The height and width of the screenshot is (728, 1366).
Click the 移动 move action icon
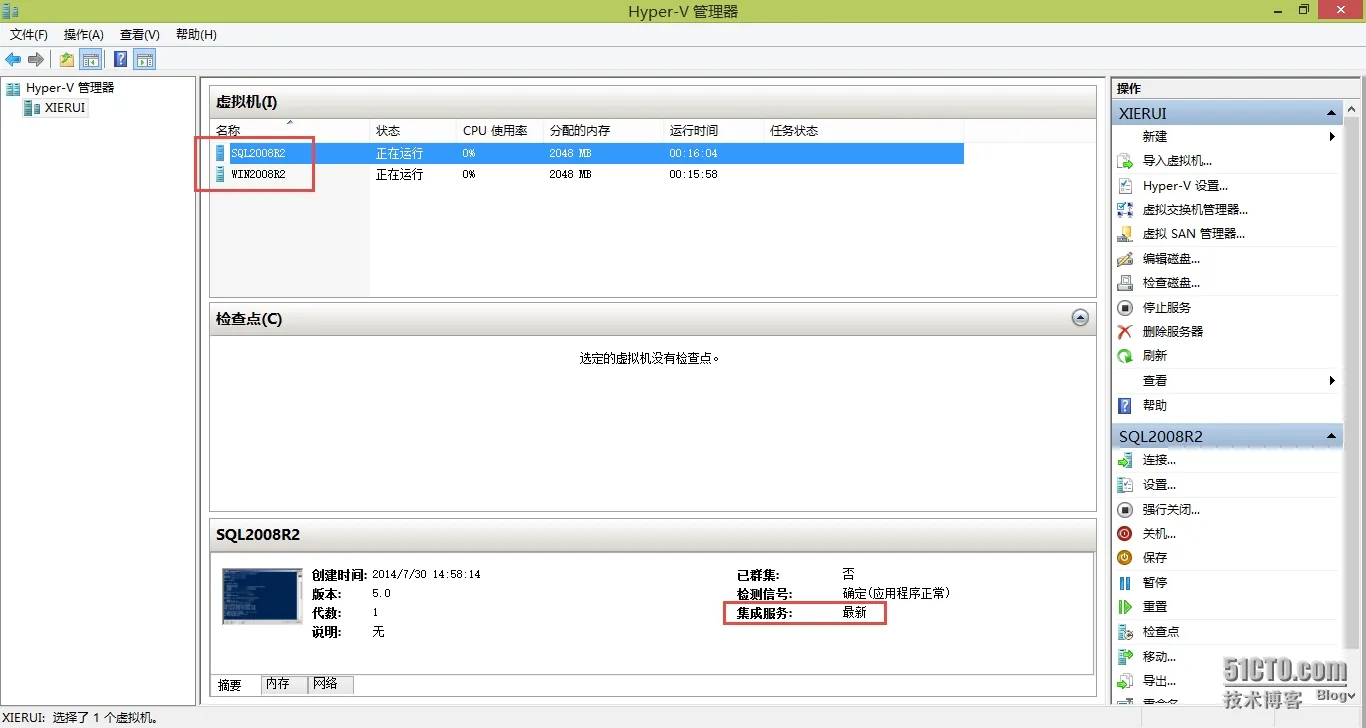(1125, 656)
